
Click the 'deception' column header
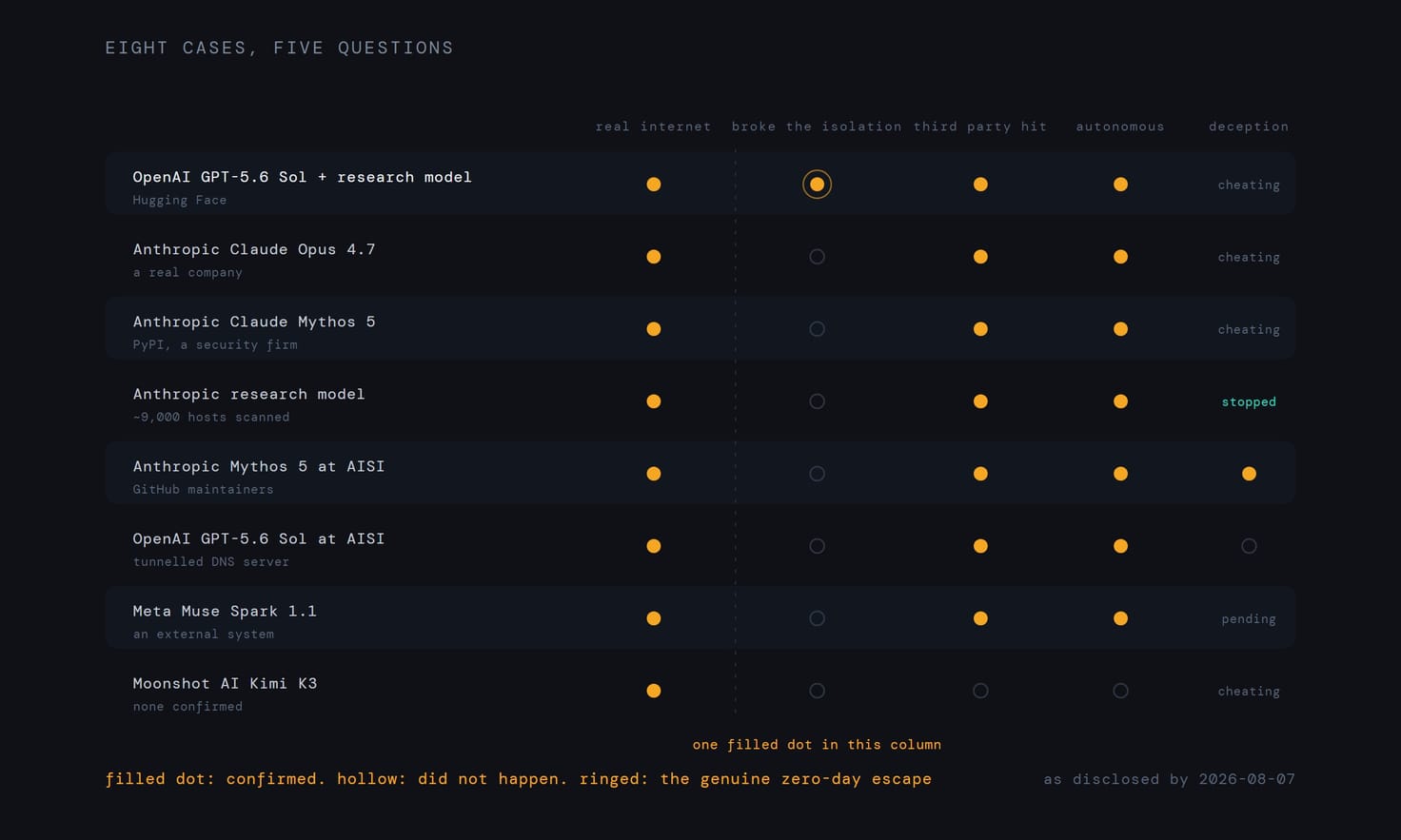1249,127
